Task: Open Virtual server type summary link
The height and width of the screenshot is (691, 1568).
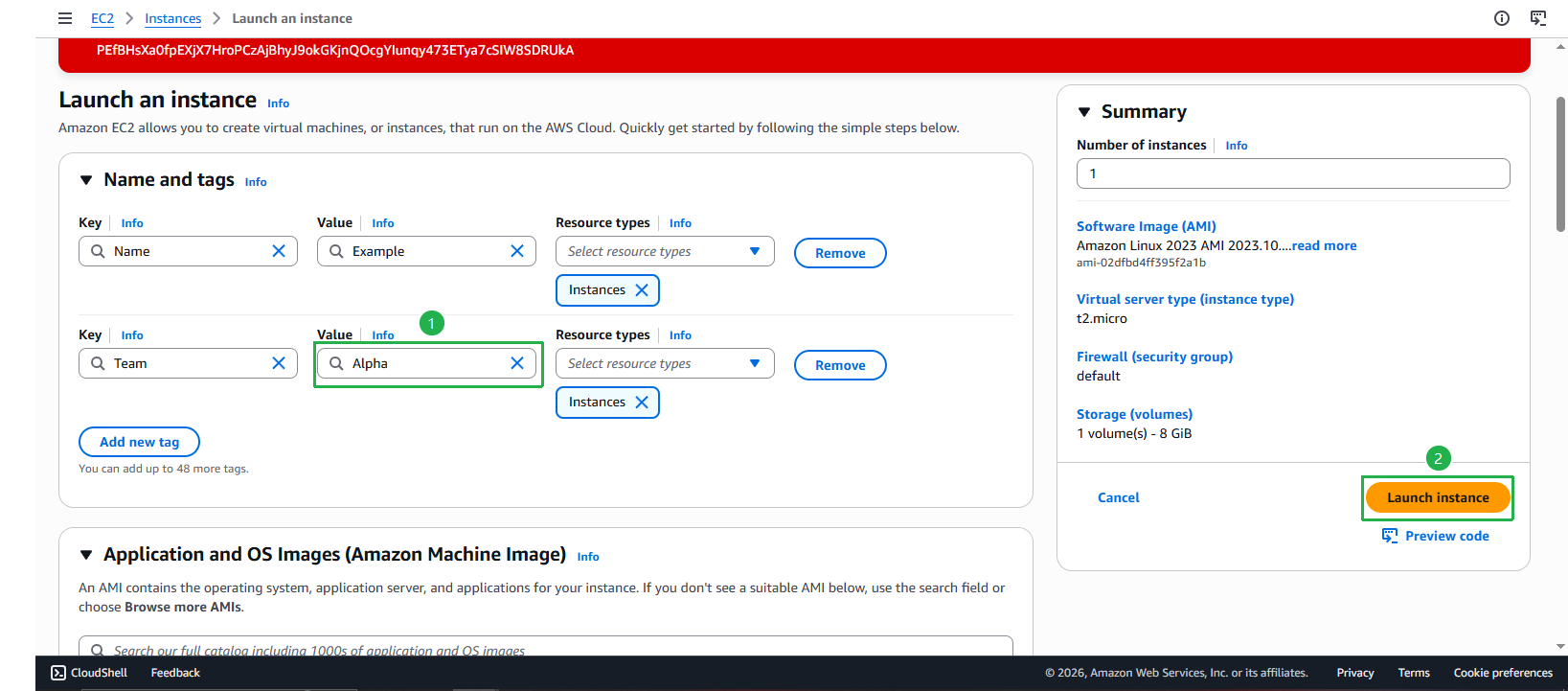Action: pyautogui.click(x=1185, y=299)
